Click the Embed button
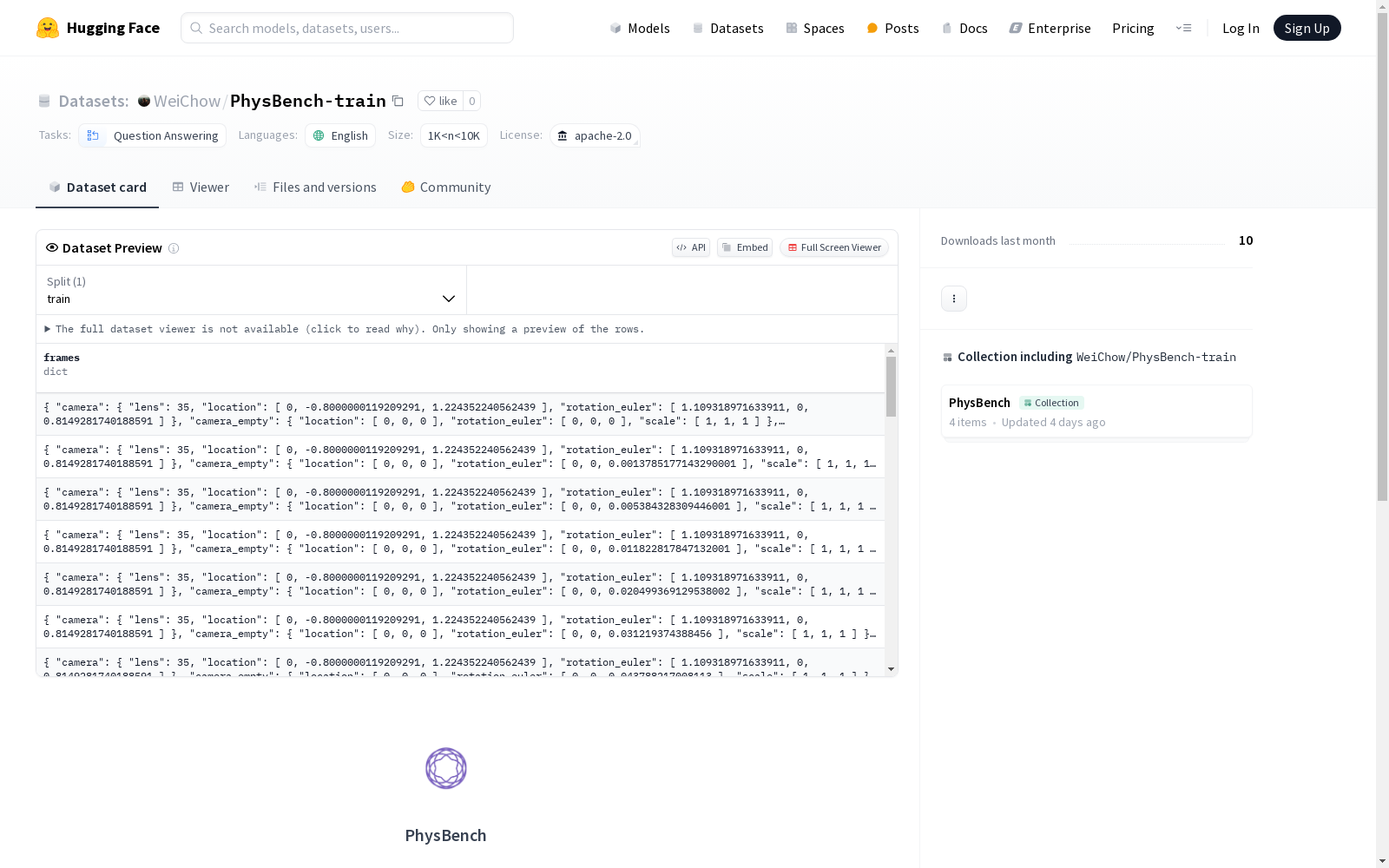The image size is (1389, 868). pos(745,247)
